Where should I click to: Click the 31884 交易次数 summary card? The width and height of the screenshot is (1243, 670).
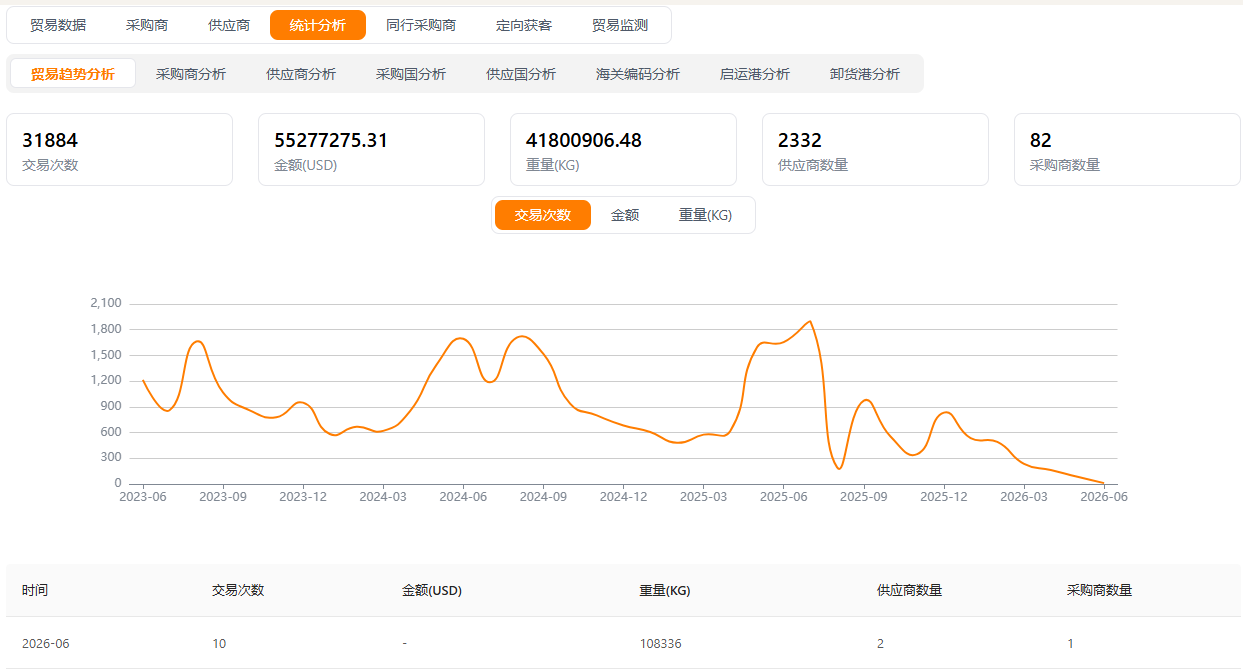tap(119, 149)
